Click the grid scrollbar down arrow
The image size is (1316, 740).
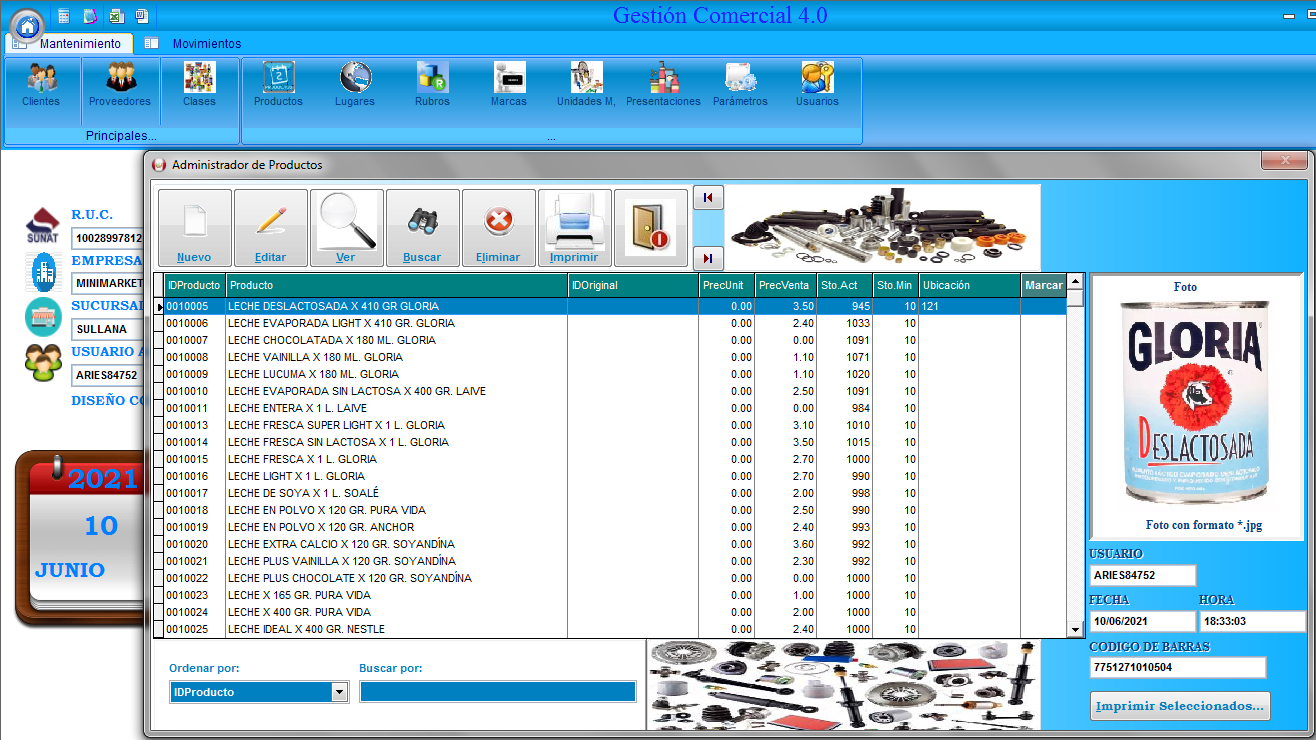click(1075, 630)
